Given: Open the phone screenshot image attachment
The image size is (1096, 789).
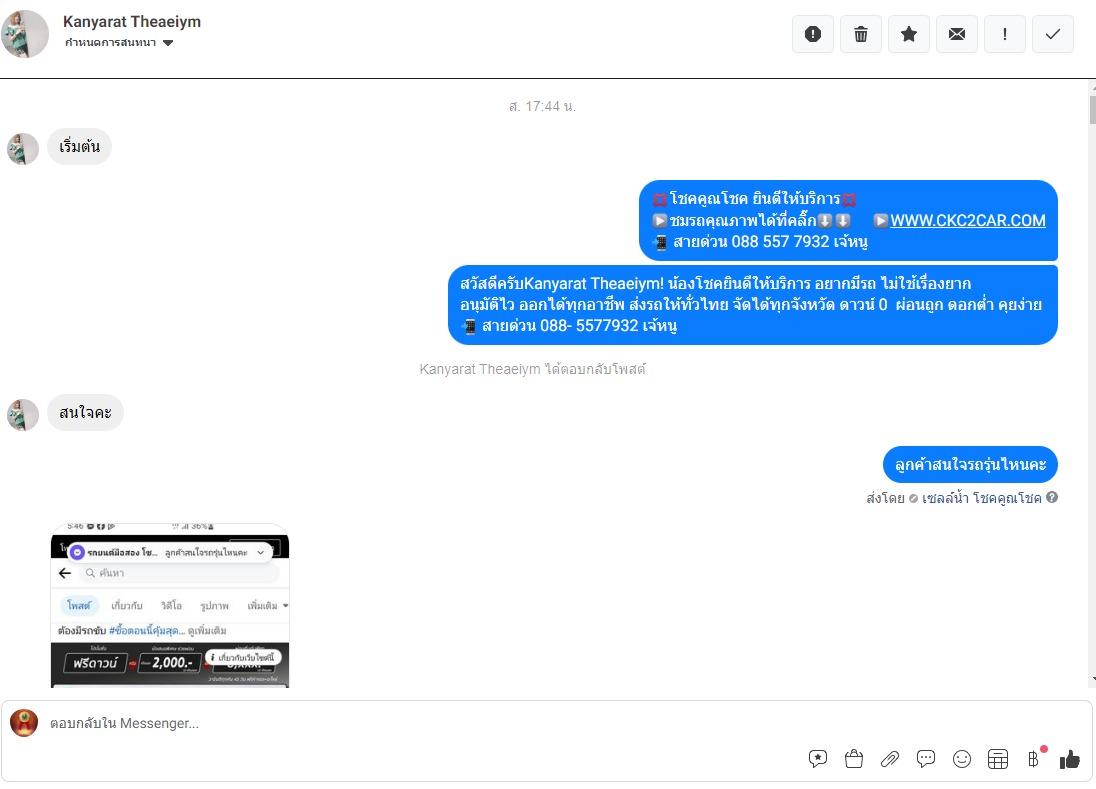Looking at the screenshot, I should click(x=170, y=605).
